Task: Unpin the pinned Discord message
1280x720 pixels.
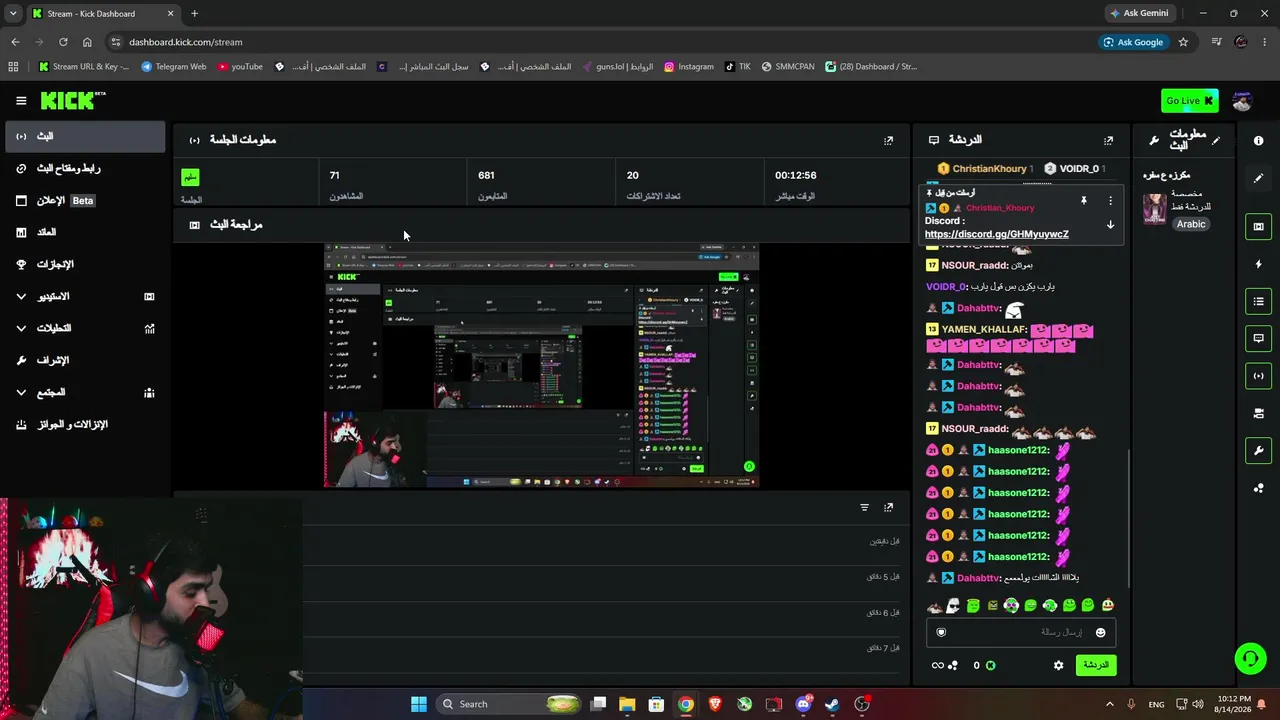Action: (1083, 201)
